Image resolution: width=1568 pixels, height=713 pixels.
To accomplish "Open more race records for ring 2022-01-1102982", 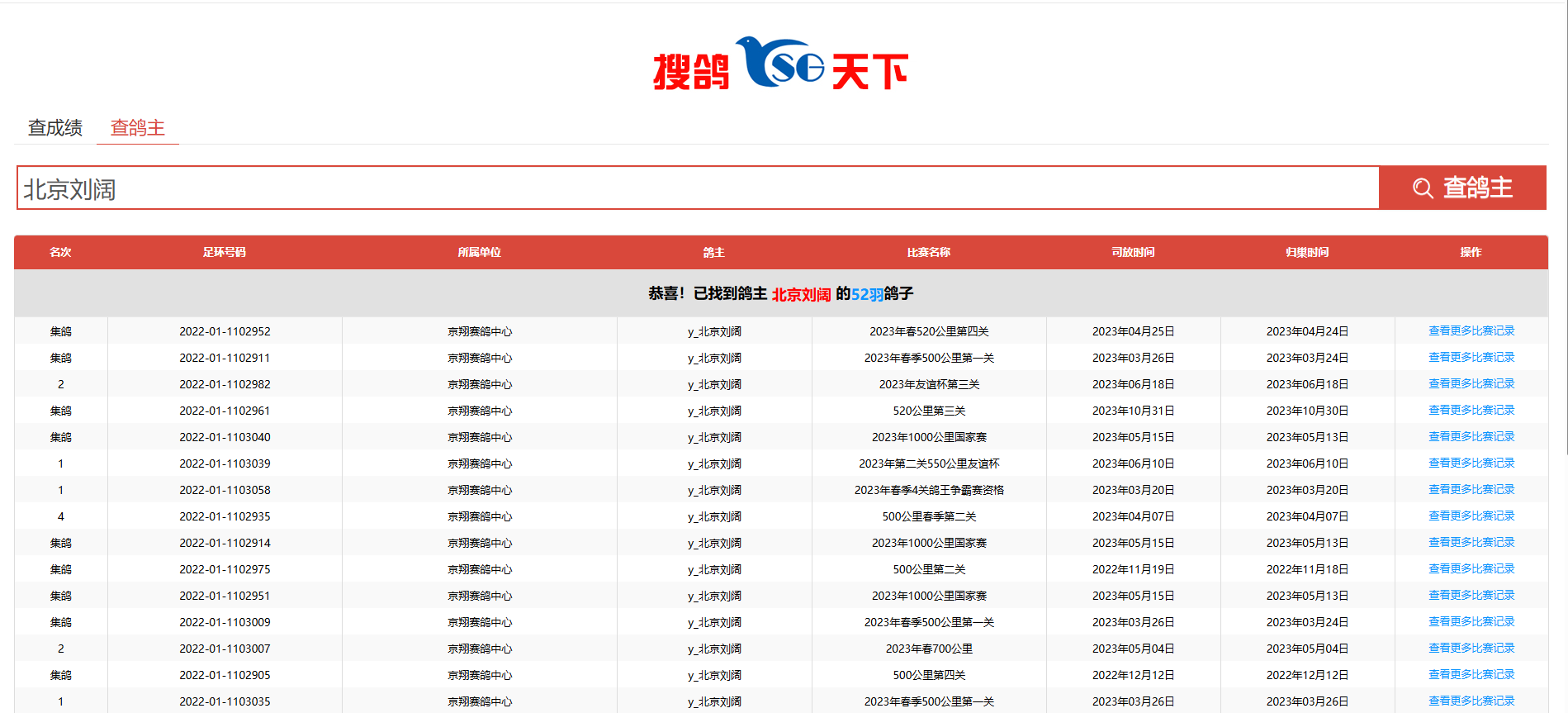I will 1471,384.
